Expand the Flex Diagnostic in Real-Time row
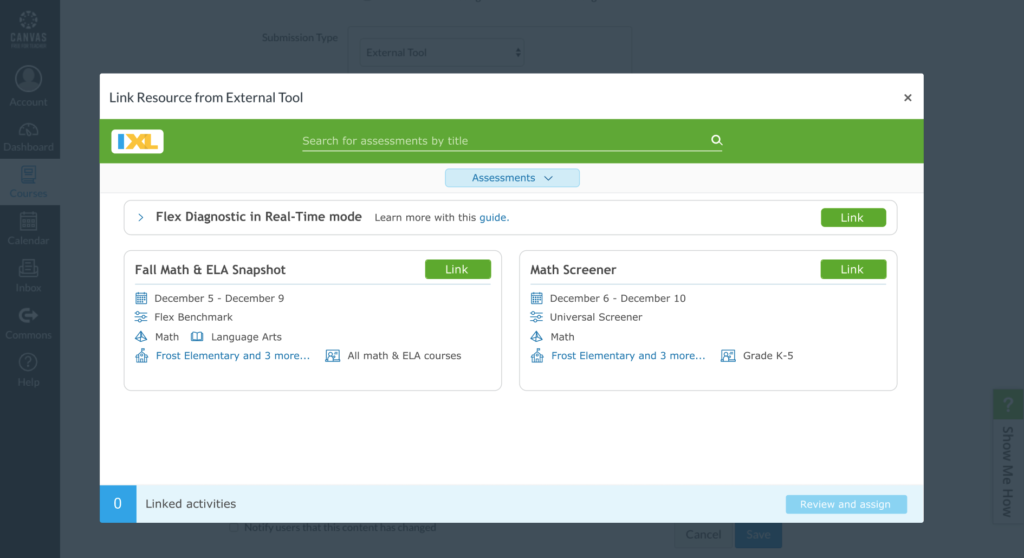The image size is (1024, 558). point(140,218)
